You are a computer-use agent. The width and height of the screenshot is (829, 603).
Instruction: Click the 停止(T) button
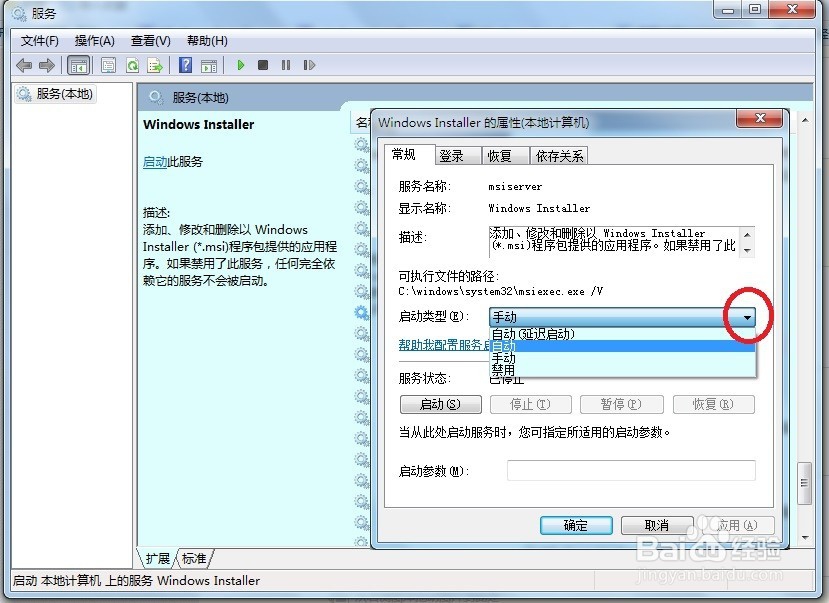click(530, 404)
